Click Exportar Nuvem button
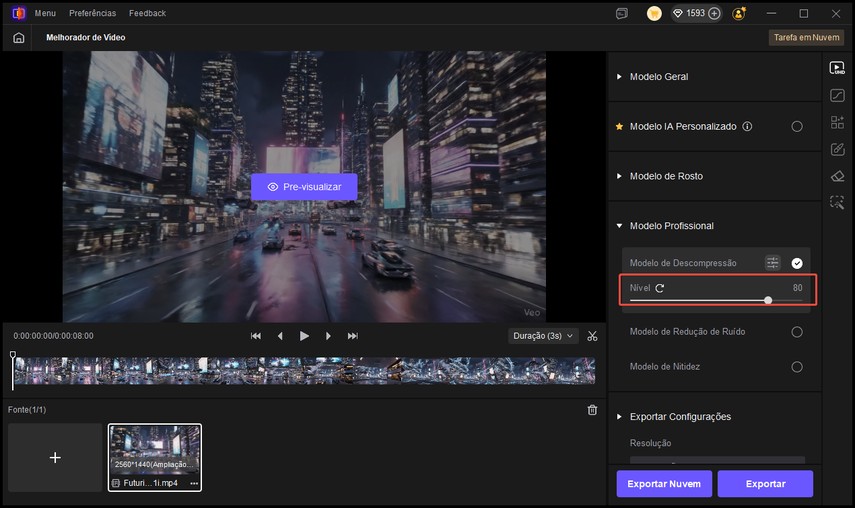Screen dimensions: 855x508 point(664,483)
